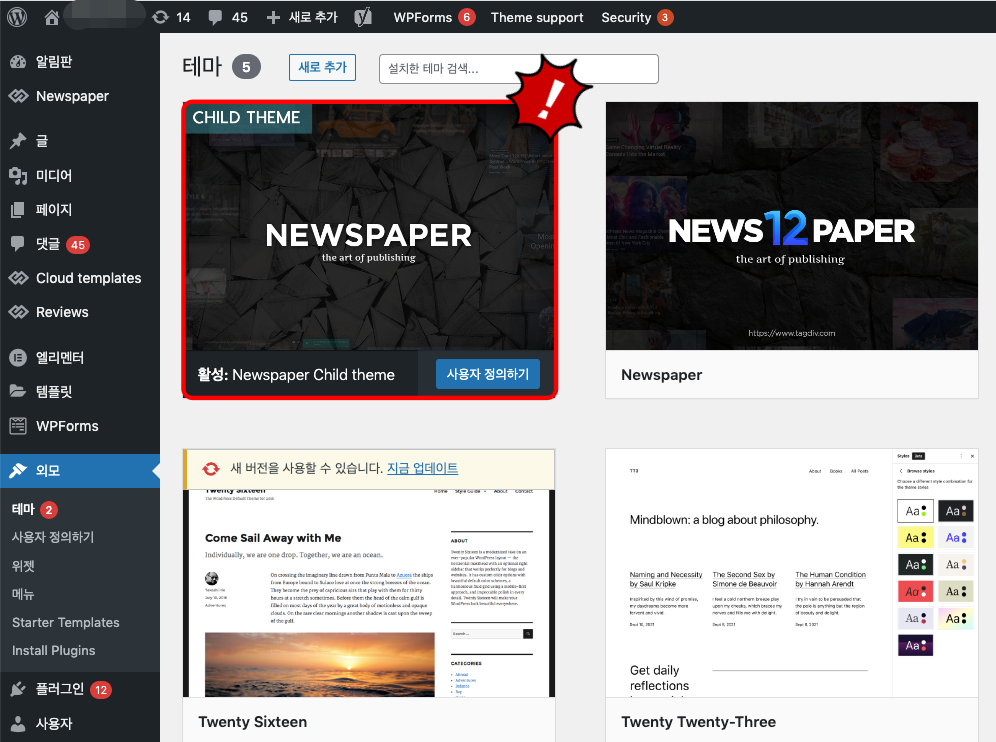Click the Yoast SEO icon in admin bar

pyautogui.click(x=363, y=16)
